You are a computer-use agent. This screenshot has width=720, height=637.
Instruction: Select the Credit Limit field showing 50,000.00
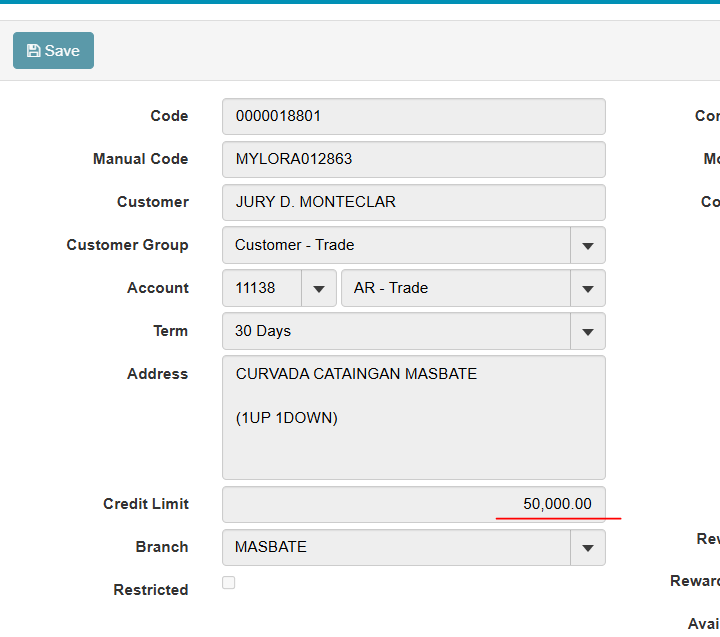[413, 504]
